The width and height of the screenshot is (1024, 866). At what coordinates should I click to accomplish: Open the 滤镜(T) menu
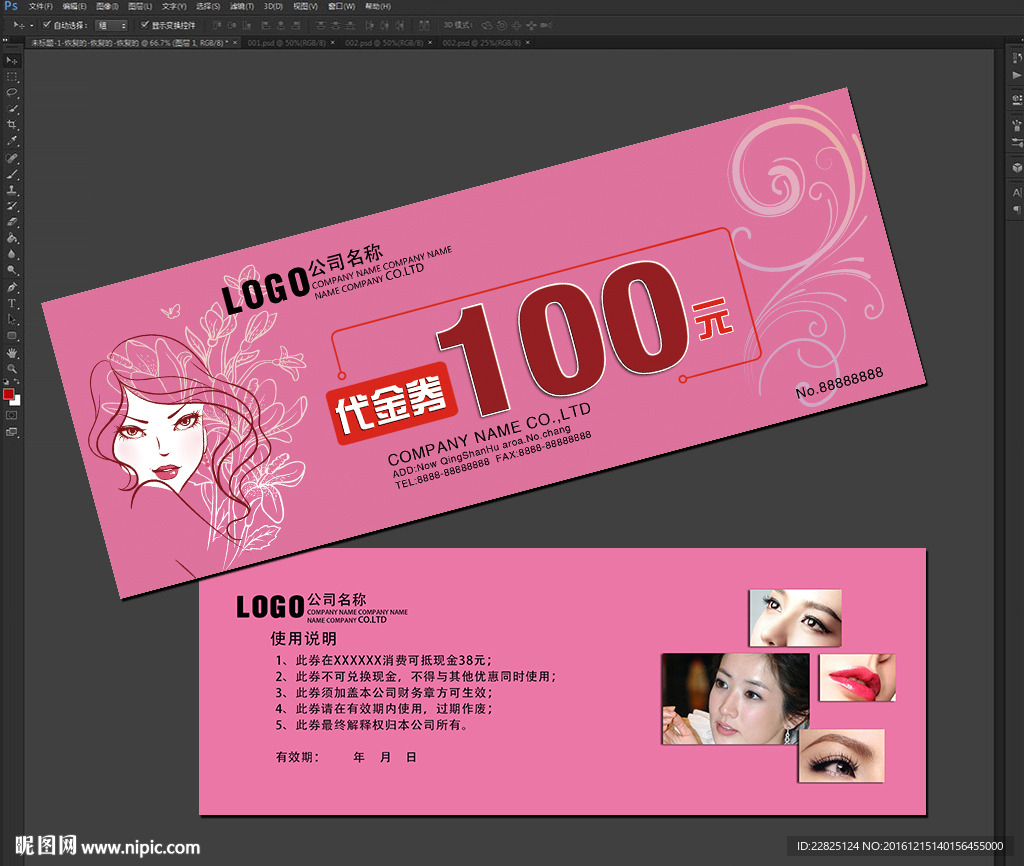pos(239,6)
